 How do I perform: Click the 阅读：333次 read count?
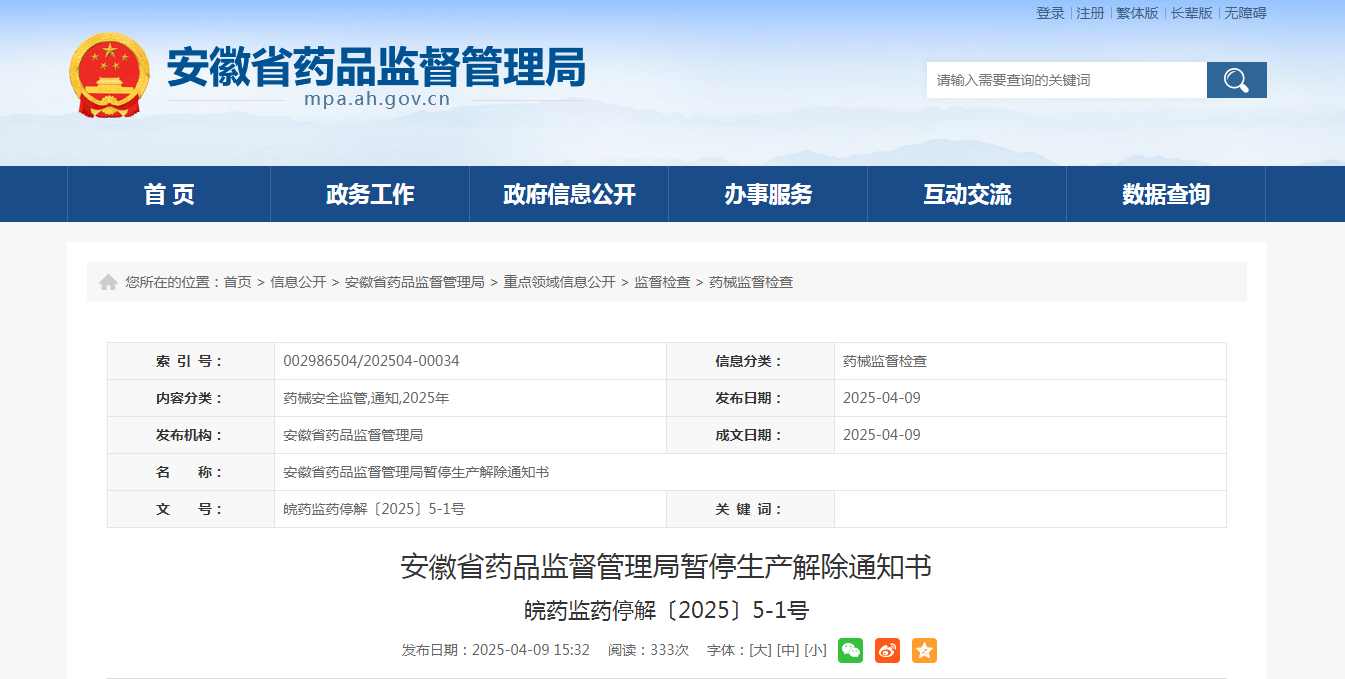point(648,650)
